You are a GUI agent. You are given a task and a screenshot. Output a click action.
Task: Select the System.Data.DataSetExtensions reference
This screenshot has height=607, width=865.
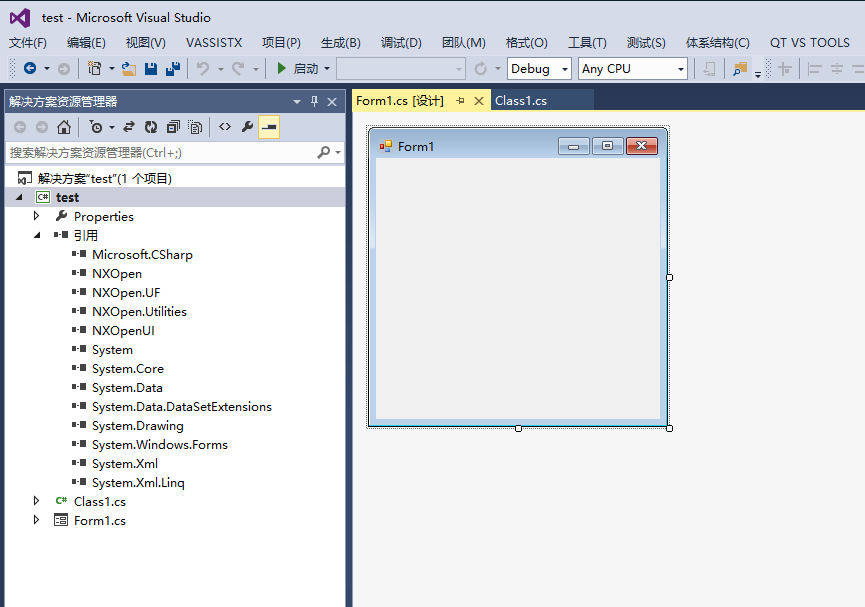pyautogui.click(x=182, y=407)
